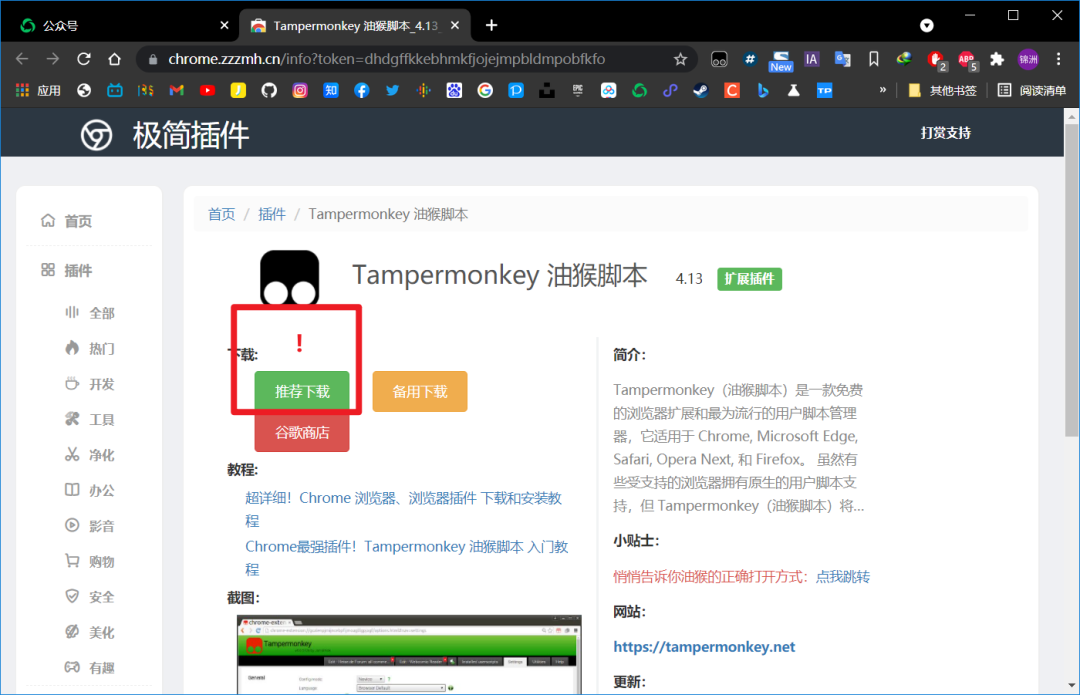The image size is (1080, 695).
Task: Open the Gmail bookmark
Action: [176, 90]
